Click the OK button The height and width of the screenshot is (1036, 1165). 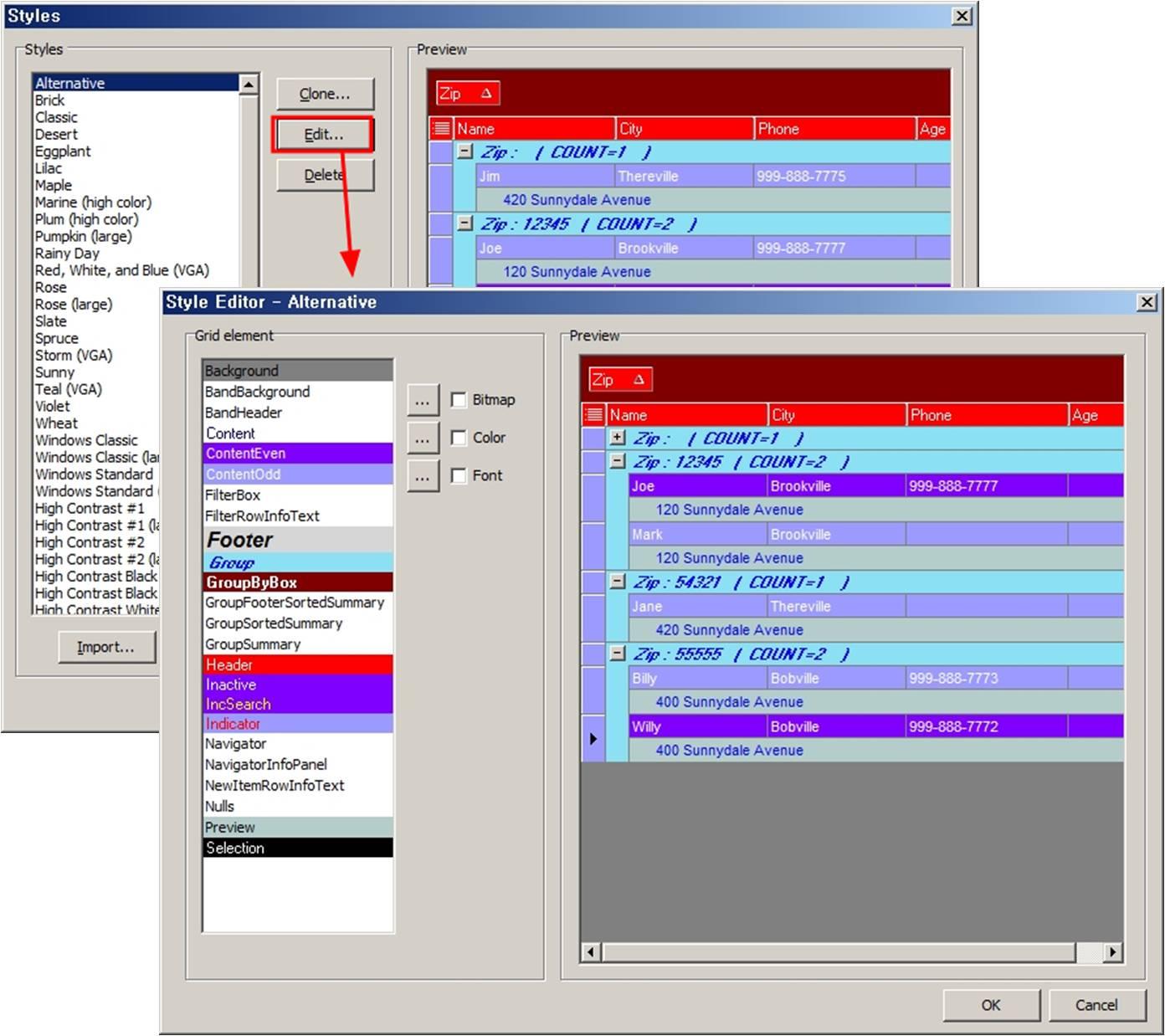click(991, 1005)
